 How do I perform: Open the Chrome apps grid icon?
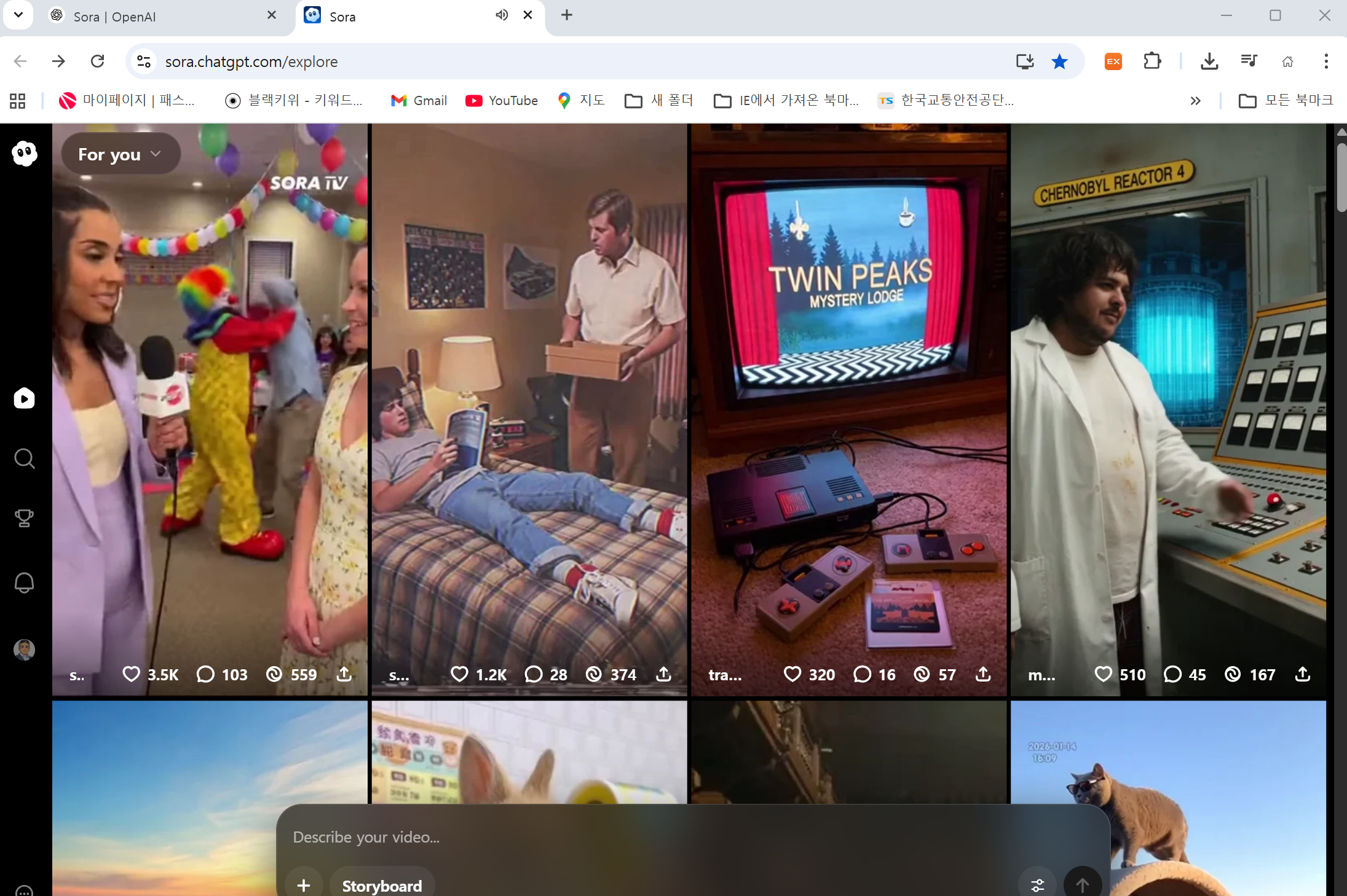[18, 101]
